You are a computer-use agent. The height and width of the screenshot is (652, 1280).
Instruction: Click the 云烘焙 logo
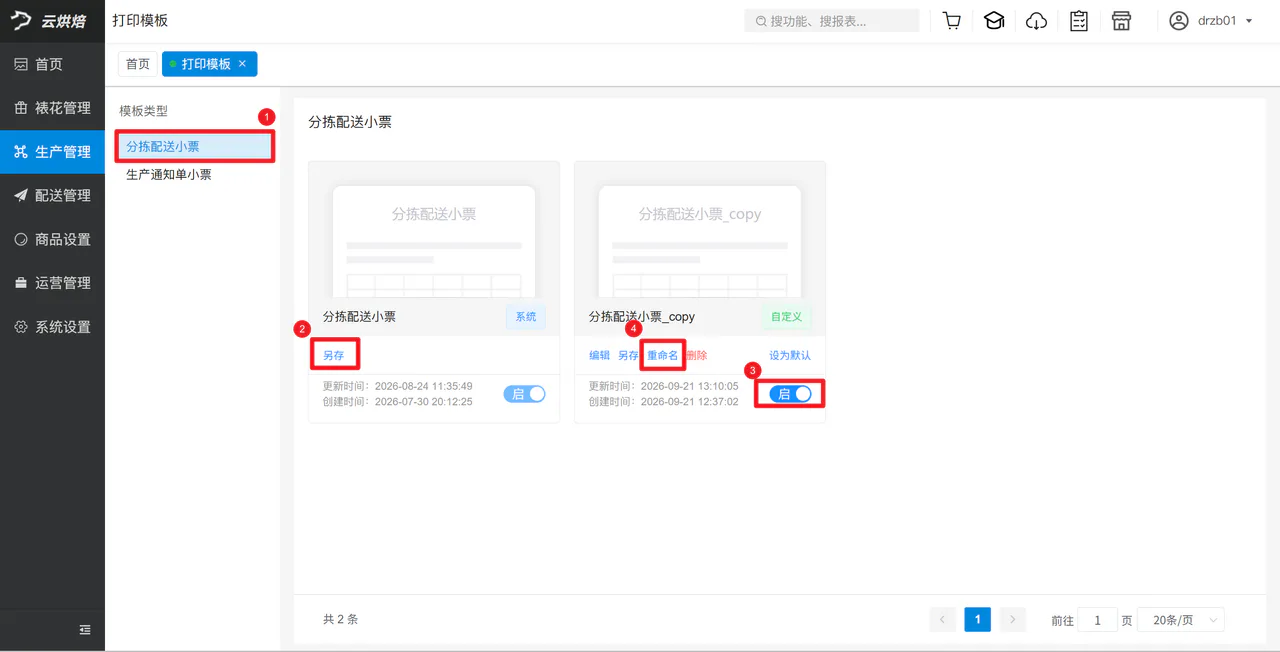tap(48, 21)
